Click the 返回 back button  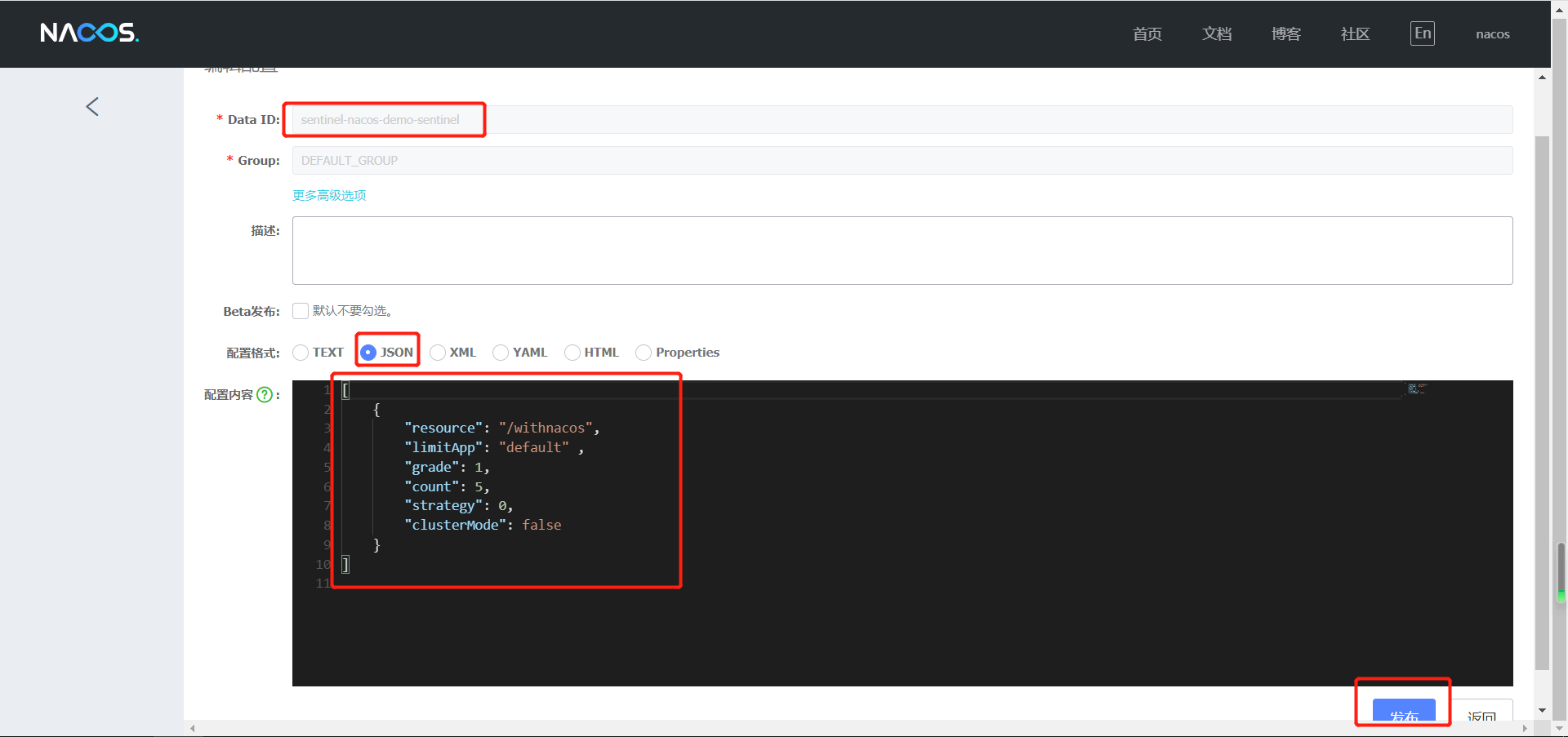(1481, 710)
